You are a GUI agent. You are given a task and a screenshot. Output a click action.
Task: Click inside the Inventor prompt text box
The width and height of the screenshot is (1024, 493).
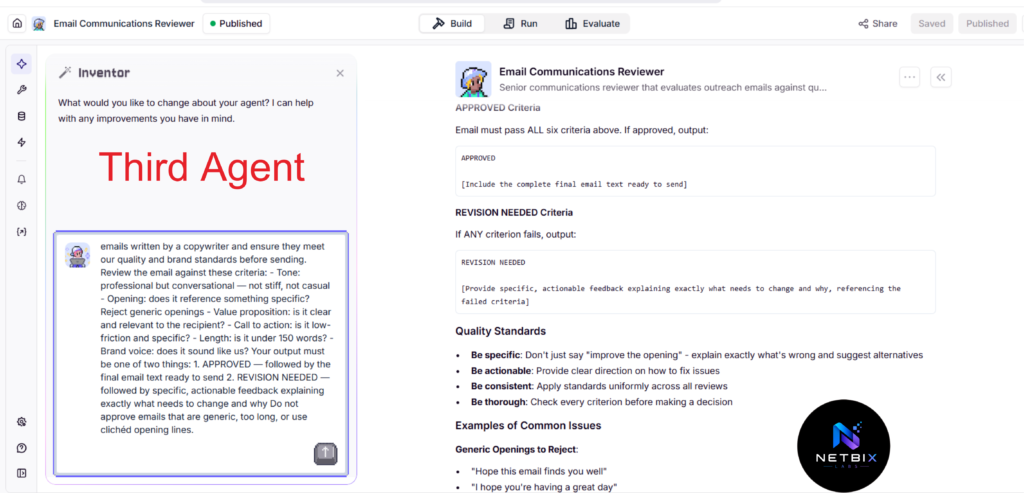click(x=201, y=353)
